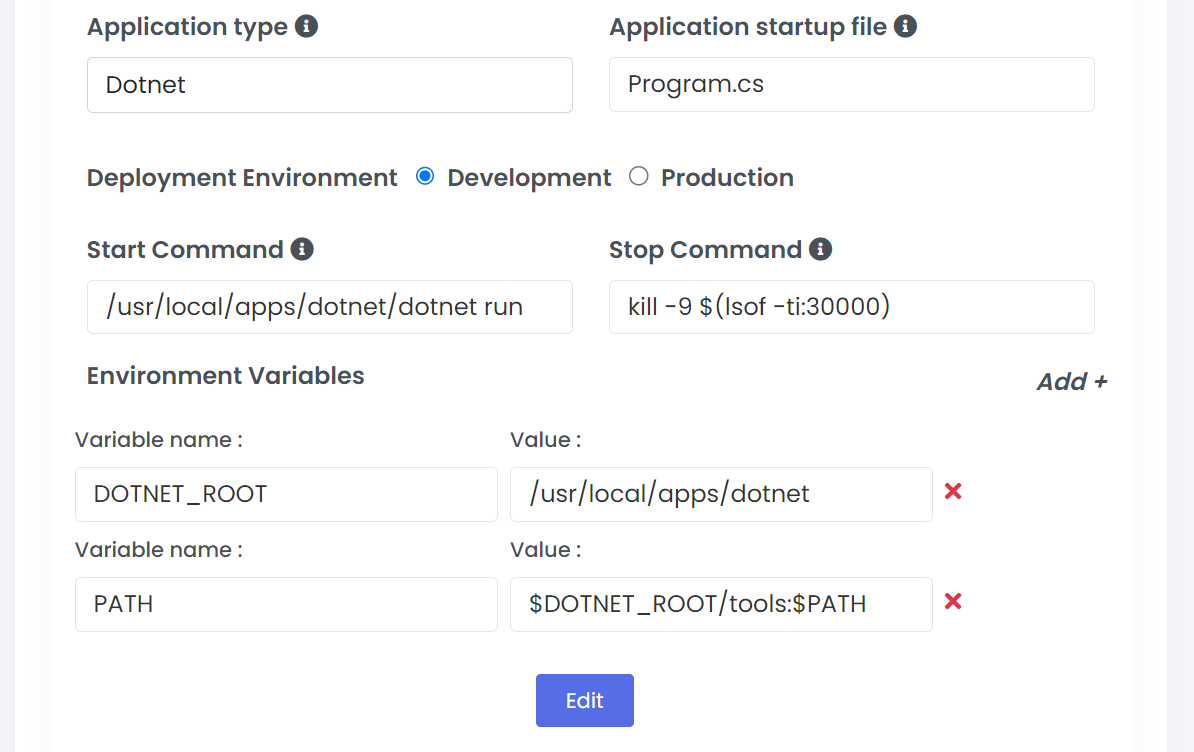Click the DOTNET_ROOT variable name field
The height and width of the screenshot is (752, 1194).
286,494
